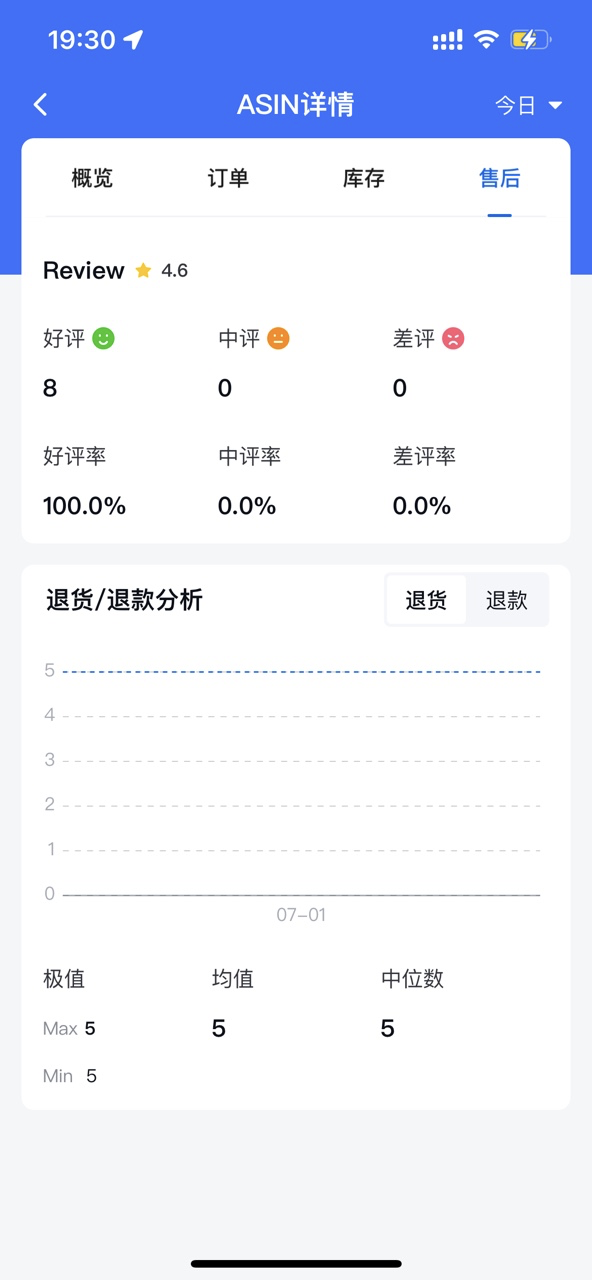The width and height of the screenshot is (592, 1280).
Task: Tap the yellow star rating icon
Action: pos(143,270)
